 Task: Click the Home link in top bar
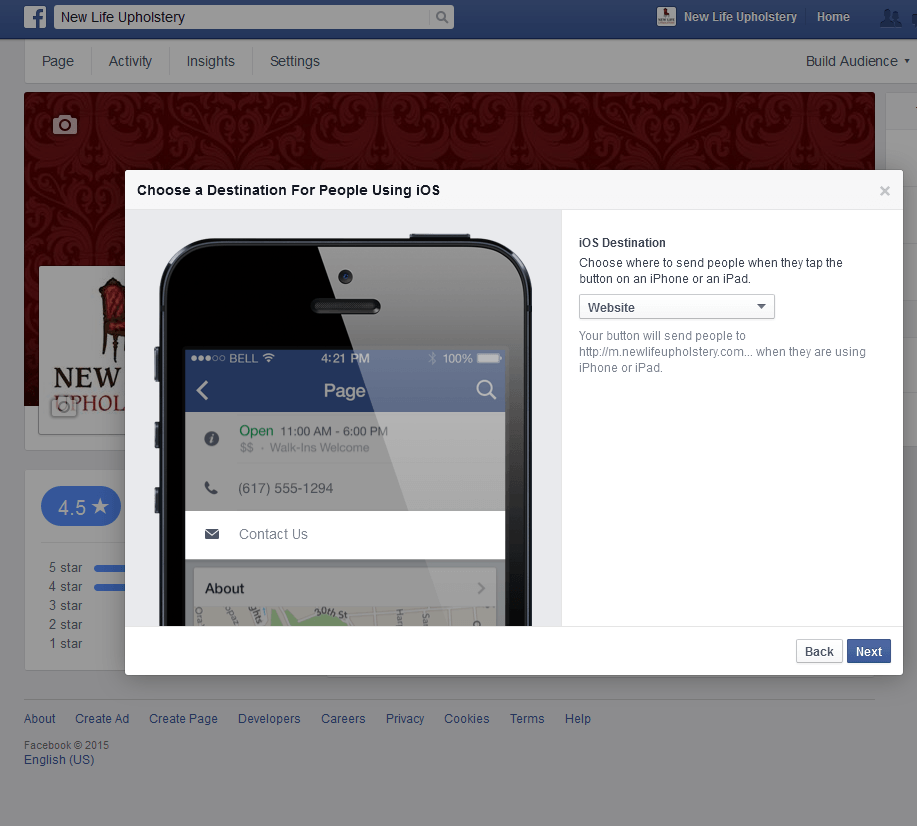point(833,17)
